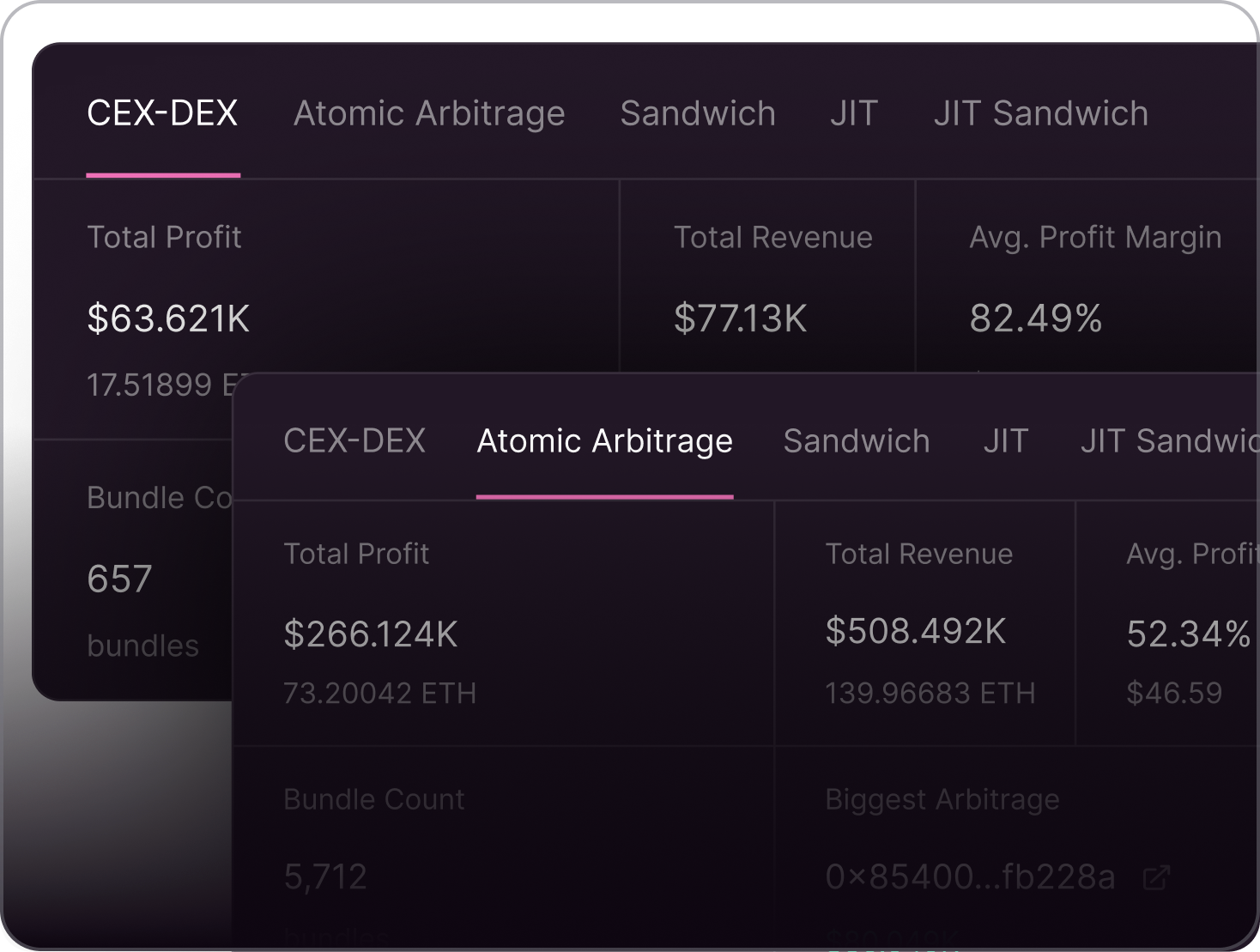Click the $63.621K total profit value
The image size is (1260, 952).
168,318
